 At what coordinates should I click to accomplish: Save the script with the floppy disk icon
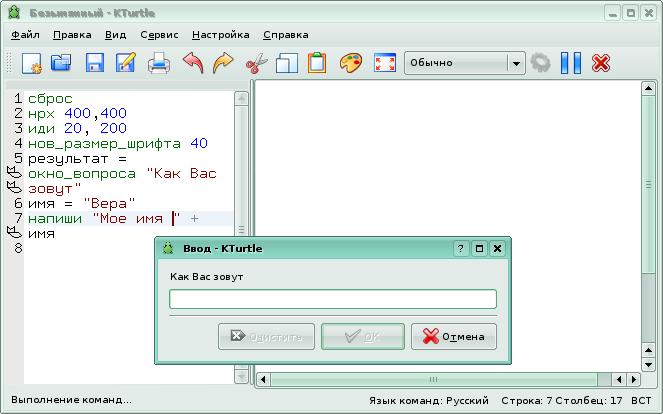tap(95, 63)
